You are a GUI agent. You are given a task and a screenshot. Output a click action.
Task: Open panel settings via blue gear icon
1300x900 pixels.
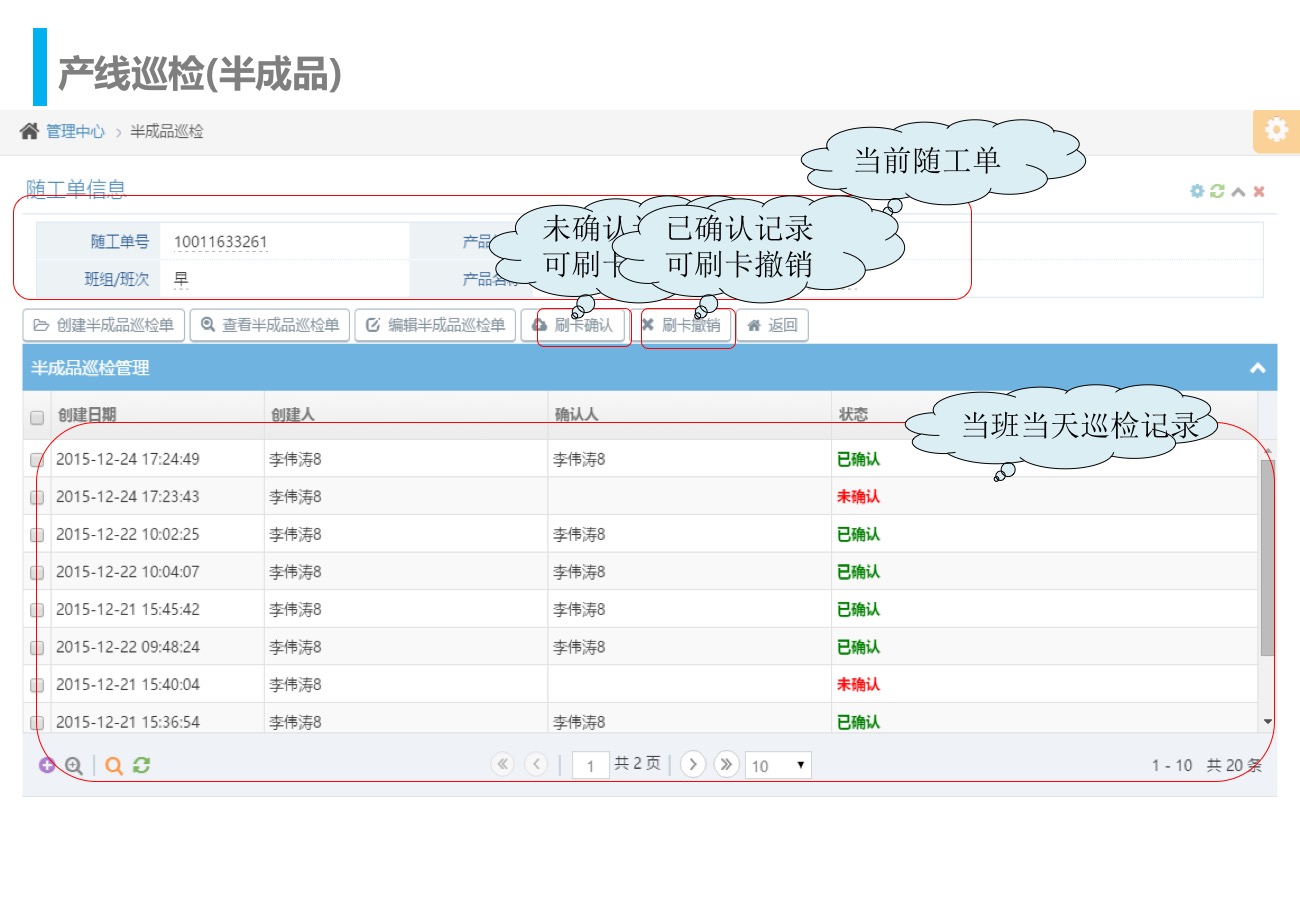point(1197,191)
